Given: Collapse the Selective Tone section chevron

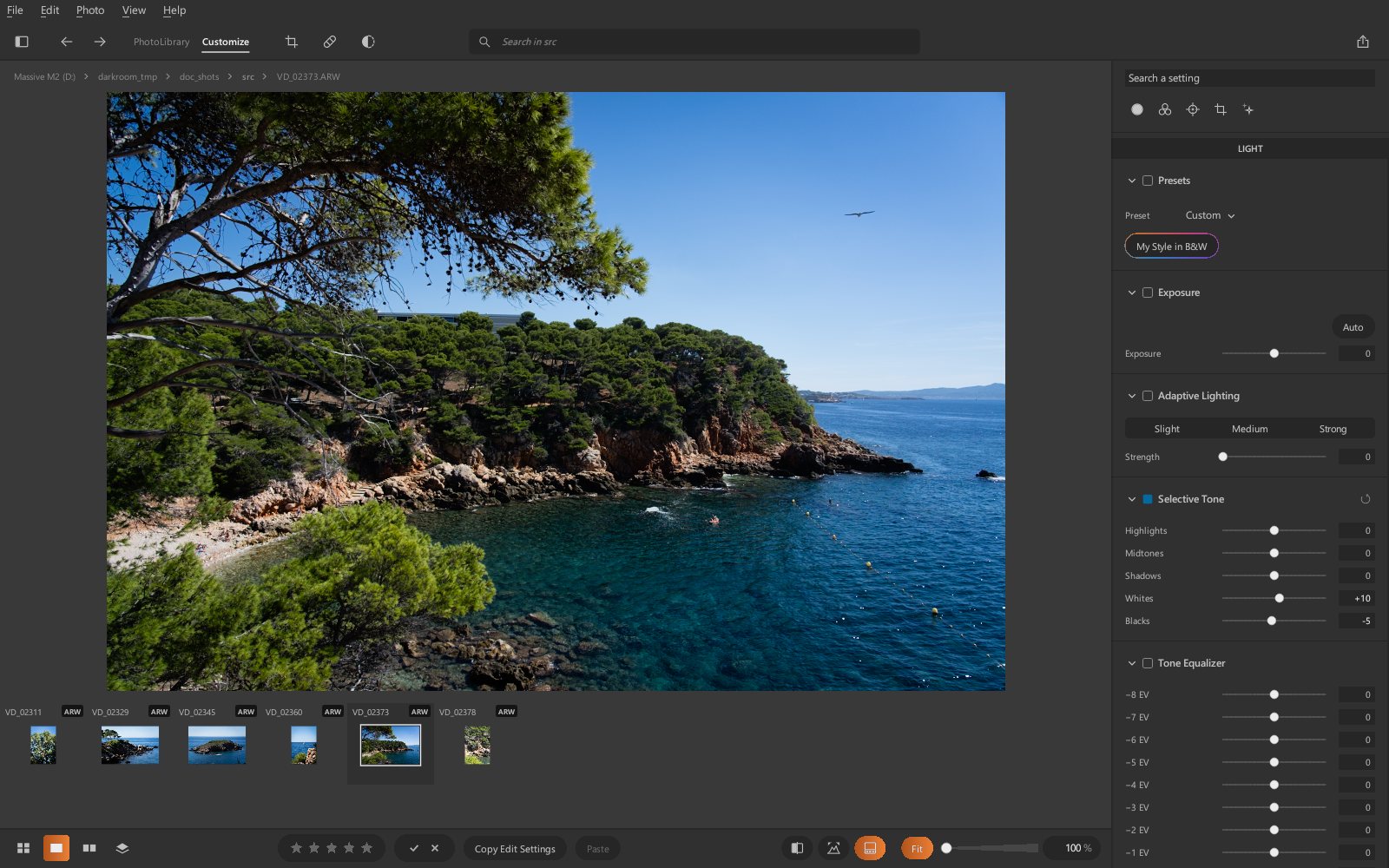Looking at the screenshot, I should [1131, 499].
